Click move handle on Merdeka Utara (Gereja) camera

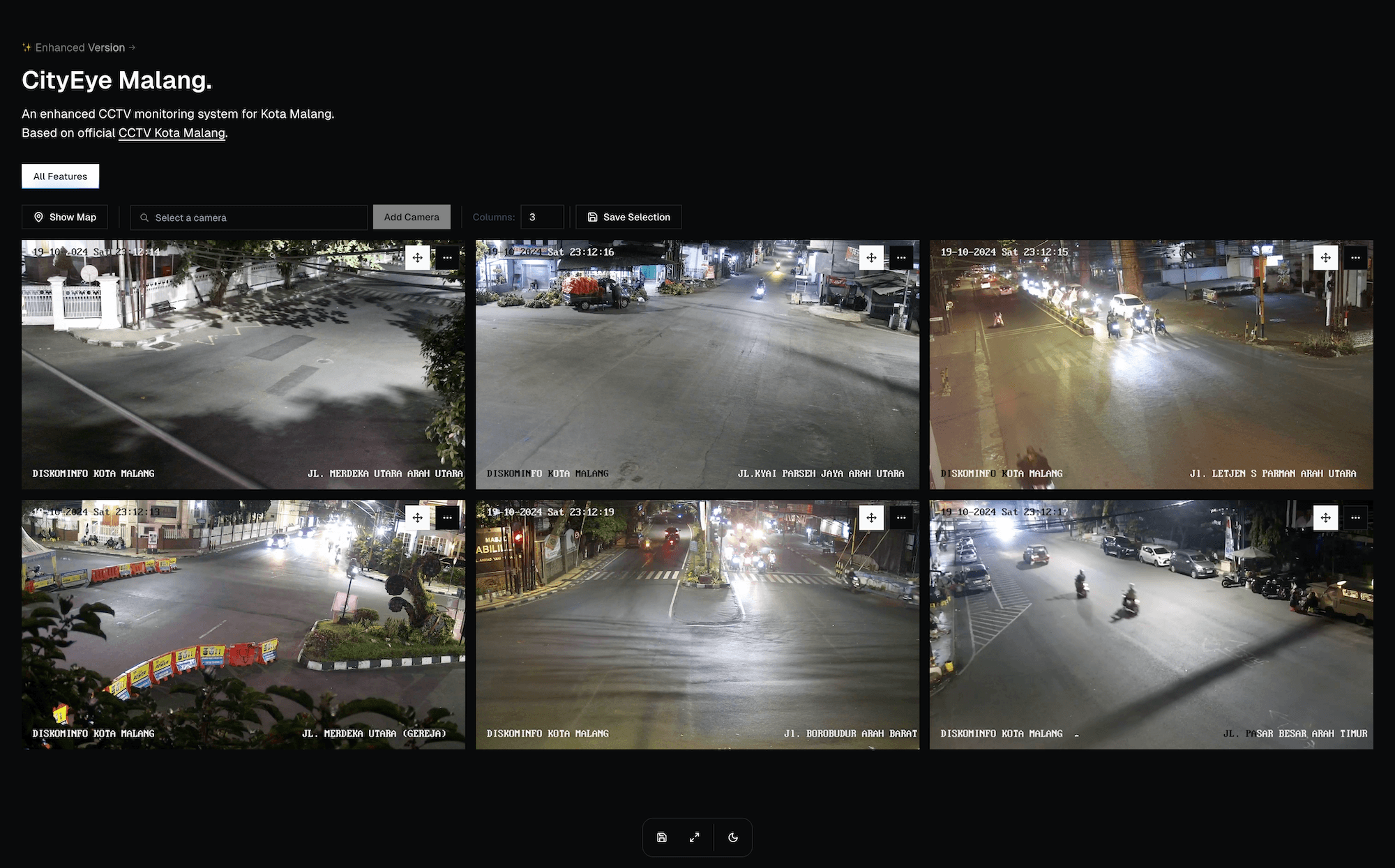(x=417, y=517)
